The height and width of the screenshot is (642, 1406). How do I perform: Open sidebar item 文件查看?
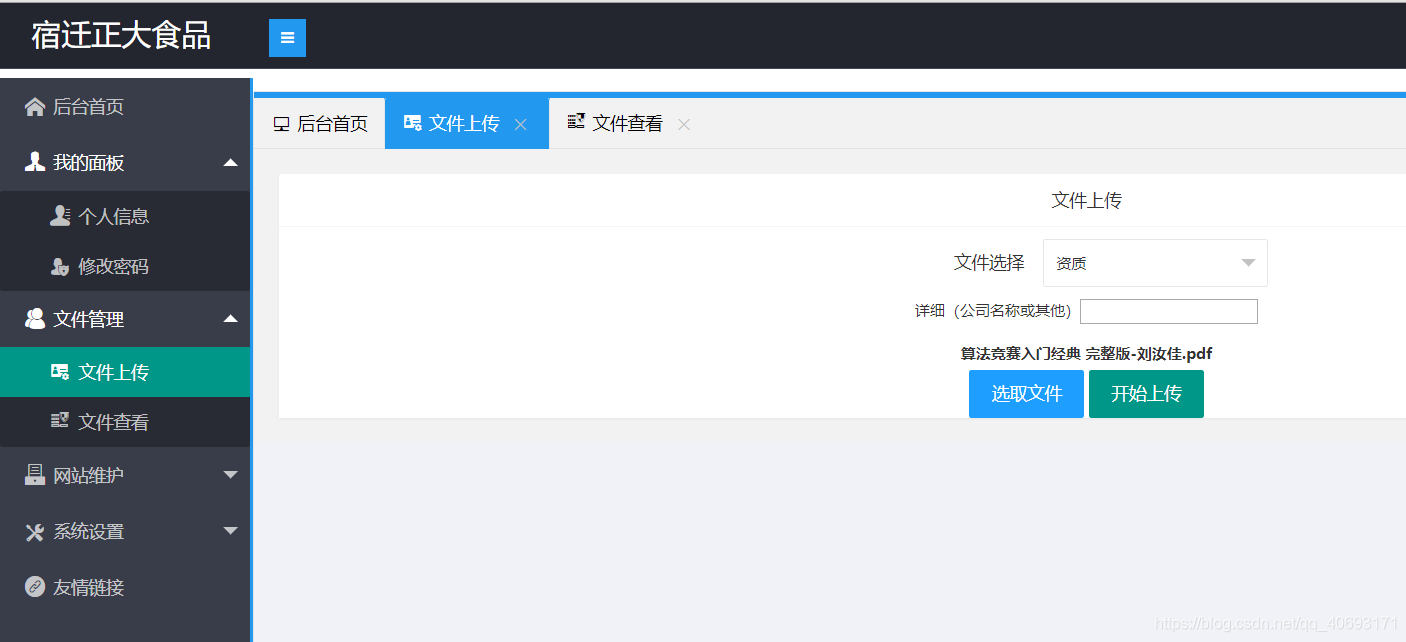[x=125, y=422]
